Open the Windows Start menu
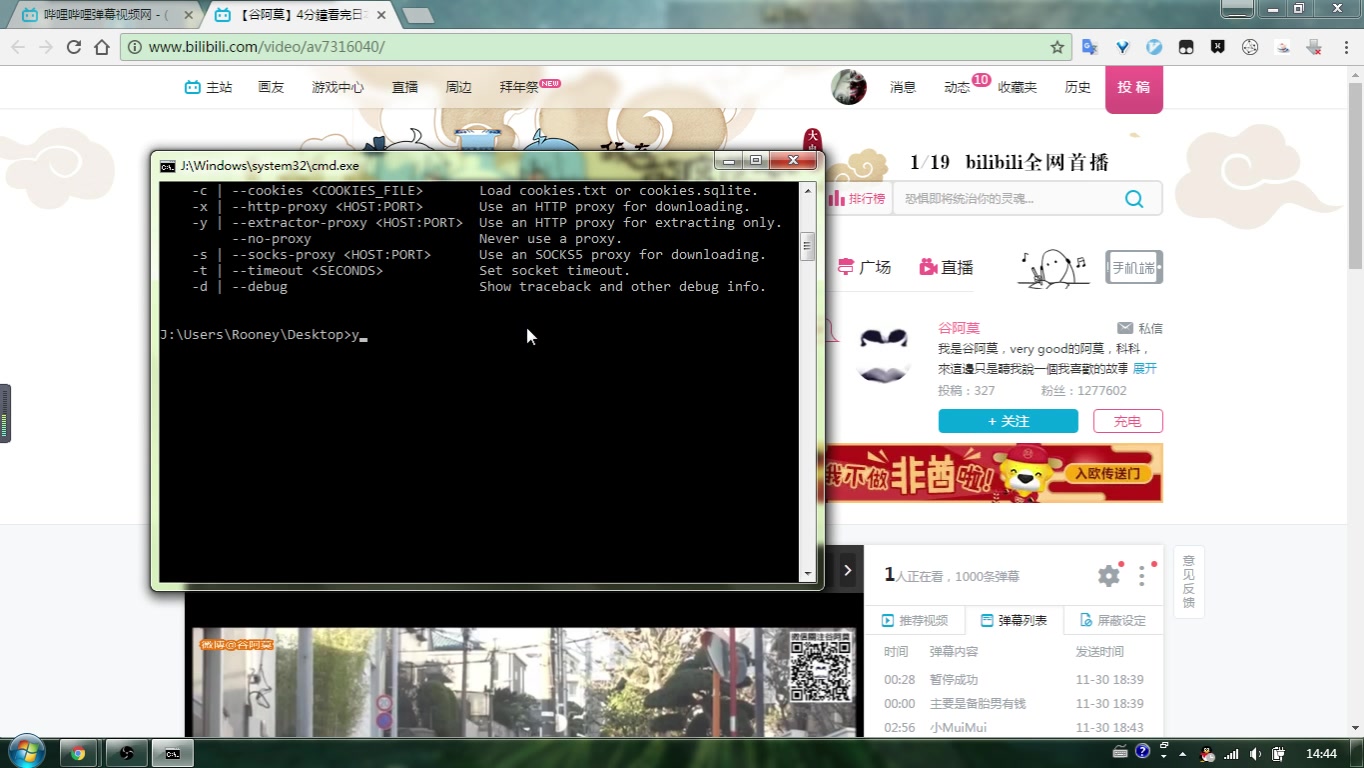Screen dimensions: 1364x768 tap(25, 752)
